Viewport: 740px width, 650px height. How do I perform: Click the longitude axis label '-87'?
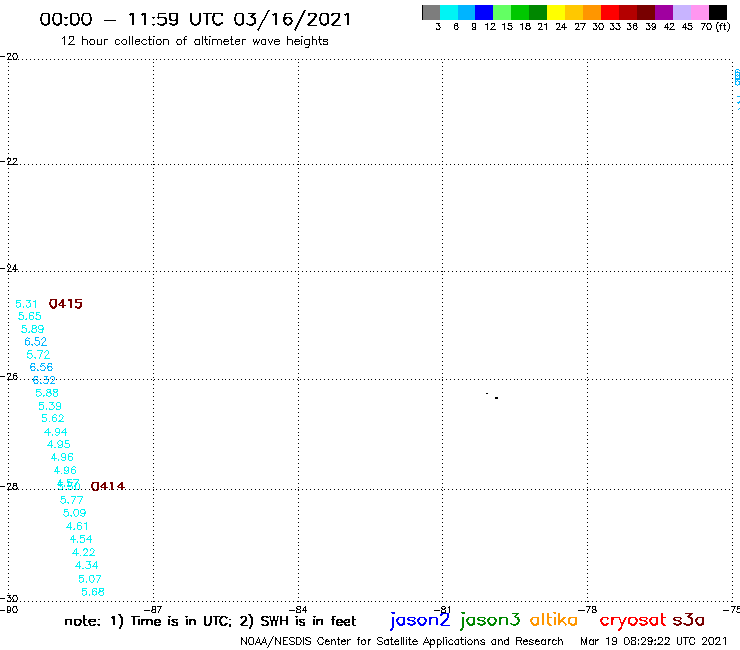click(x=153, y=609)
